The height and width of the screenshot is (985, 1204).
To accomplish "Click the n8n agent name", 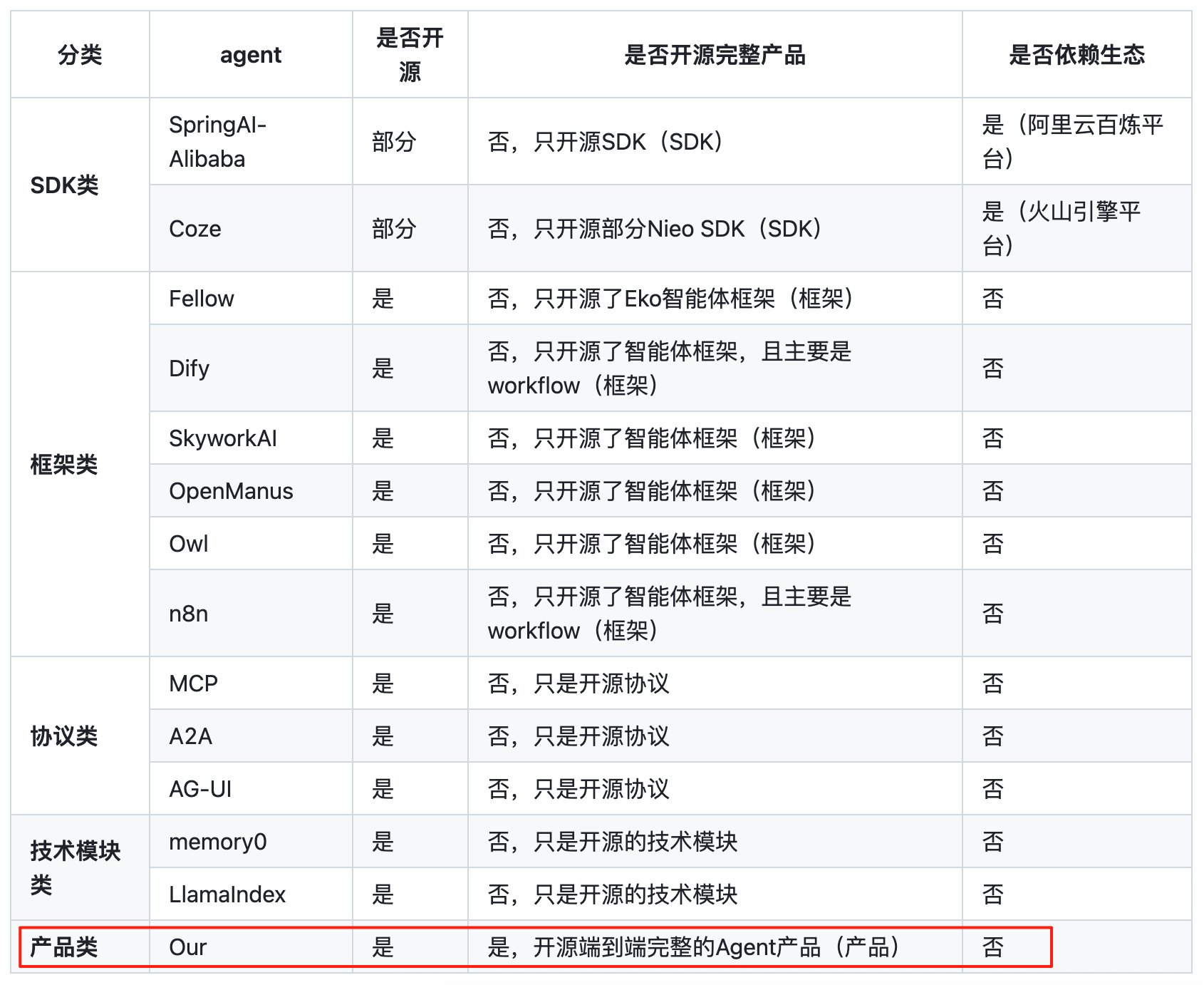I will [x=189, y=614].
